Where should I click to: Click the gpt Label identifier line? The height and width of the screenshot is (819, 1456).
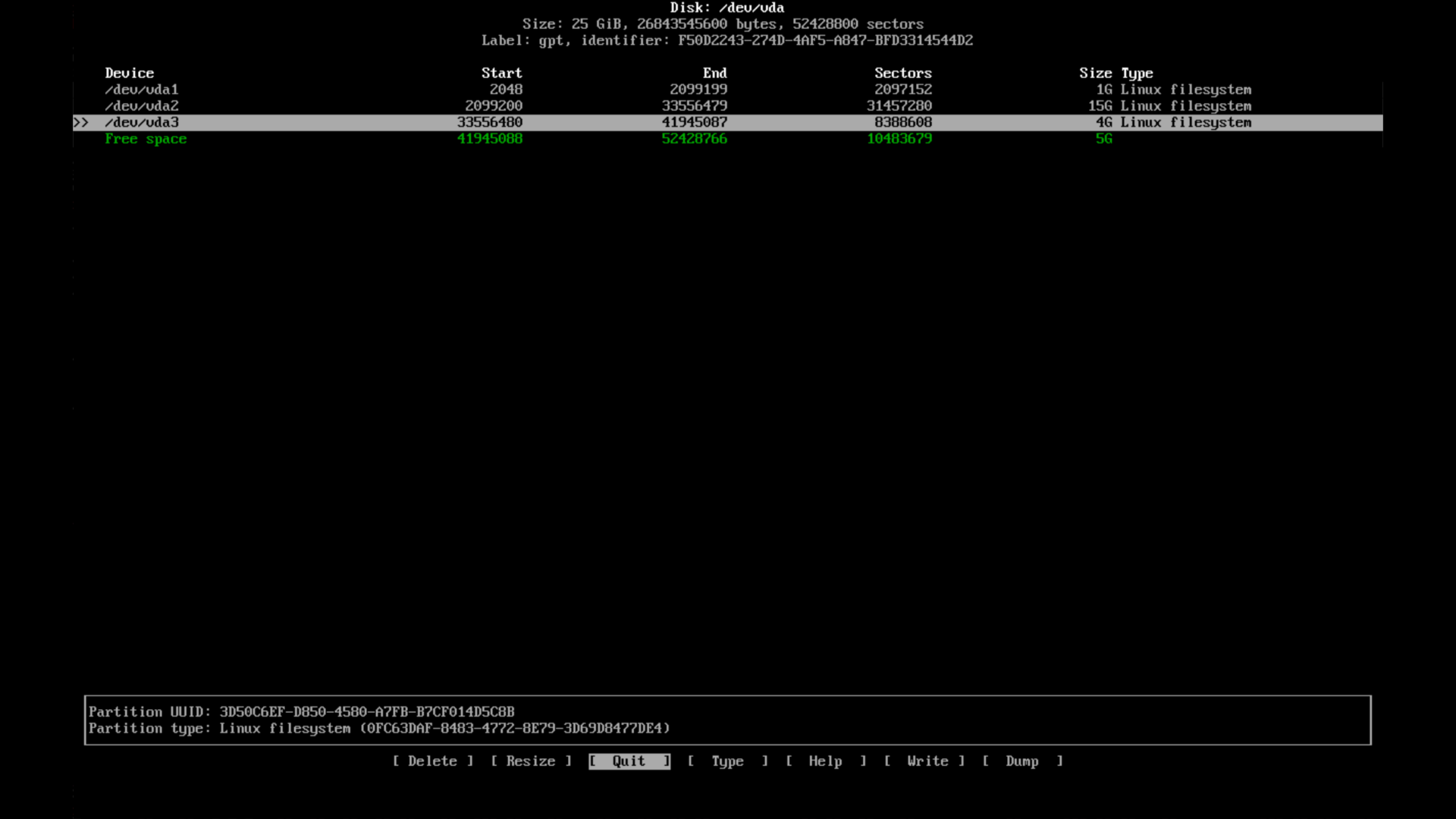pos(727,40)
